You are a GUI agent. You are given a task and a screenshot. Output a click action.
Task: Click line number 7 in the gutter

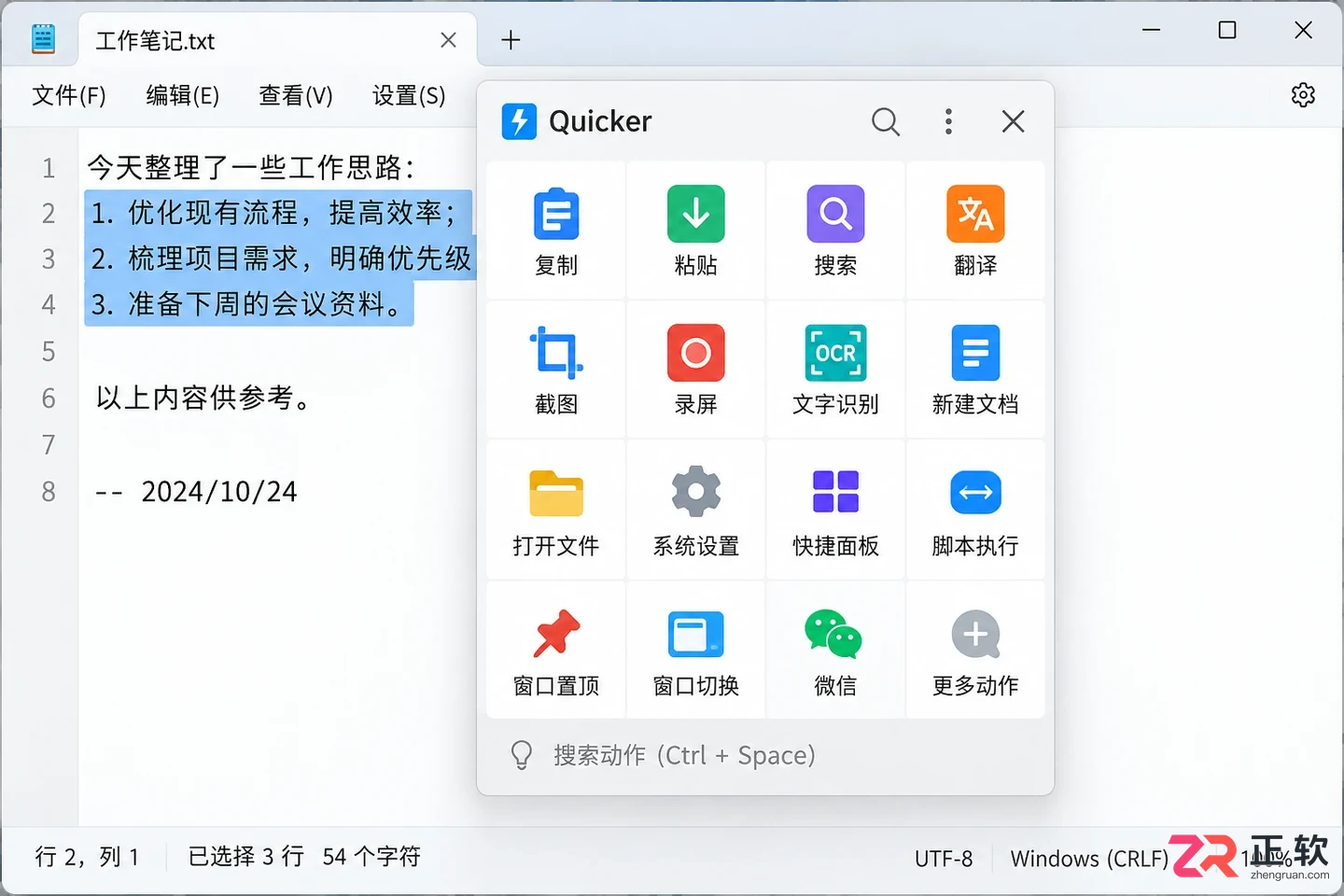click(x=49, y=445)
